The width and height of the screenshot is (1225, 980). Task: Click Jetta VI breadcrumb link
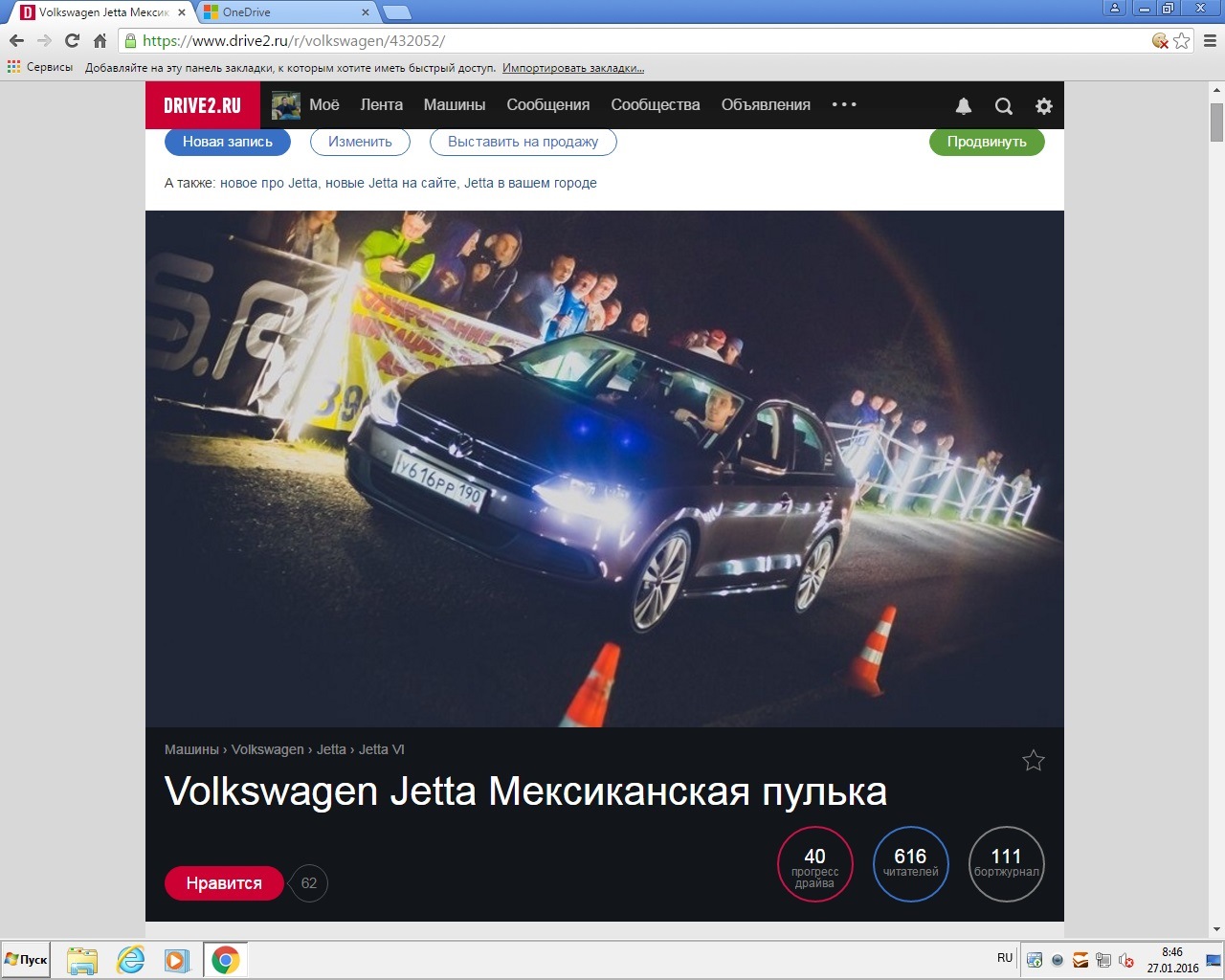(x=382, y=749)
